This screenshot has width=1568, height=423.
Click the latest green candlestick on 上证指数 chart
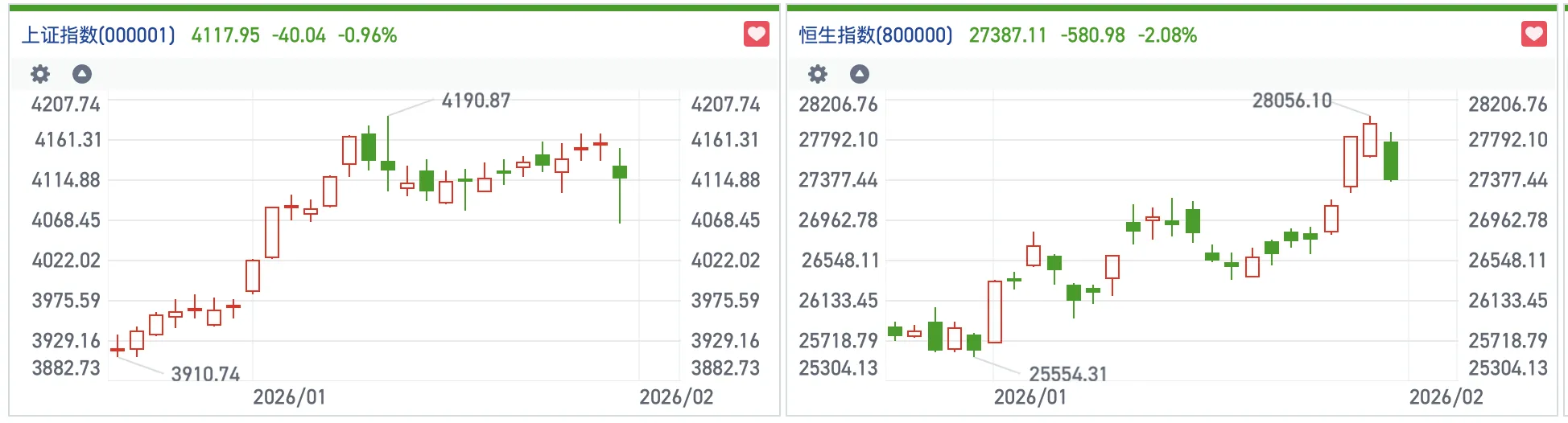tap(620, 172)
